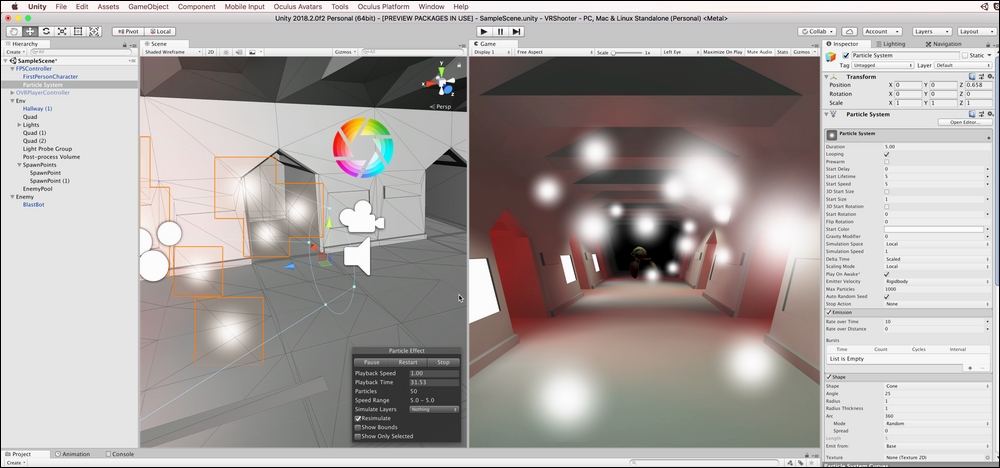The width and height of the screenshot is (1000, 468).
Task: Toggle scene effects image icon
Action: 252,52
